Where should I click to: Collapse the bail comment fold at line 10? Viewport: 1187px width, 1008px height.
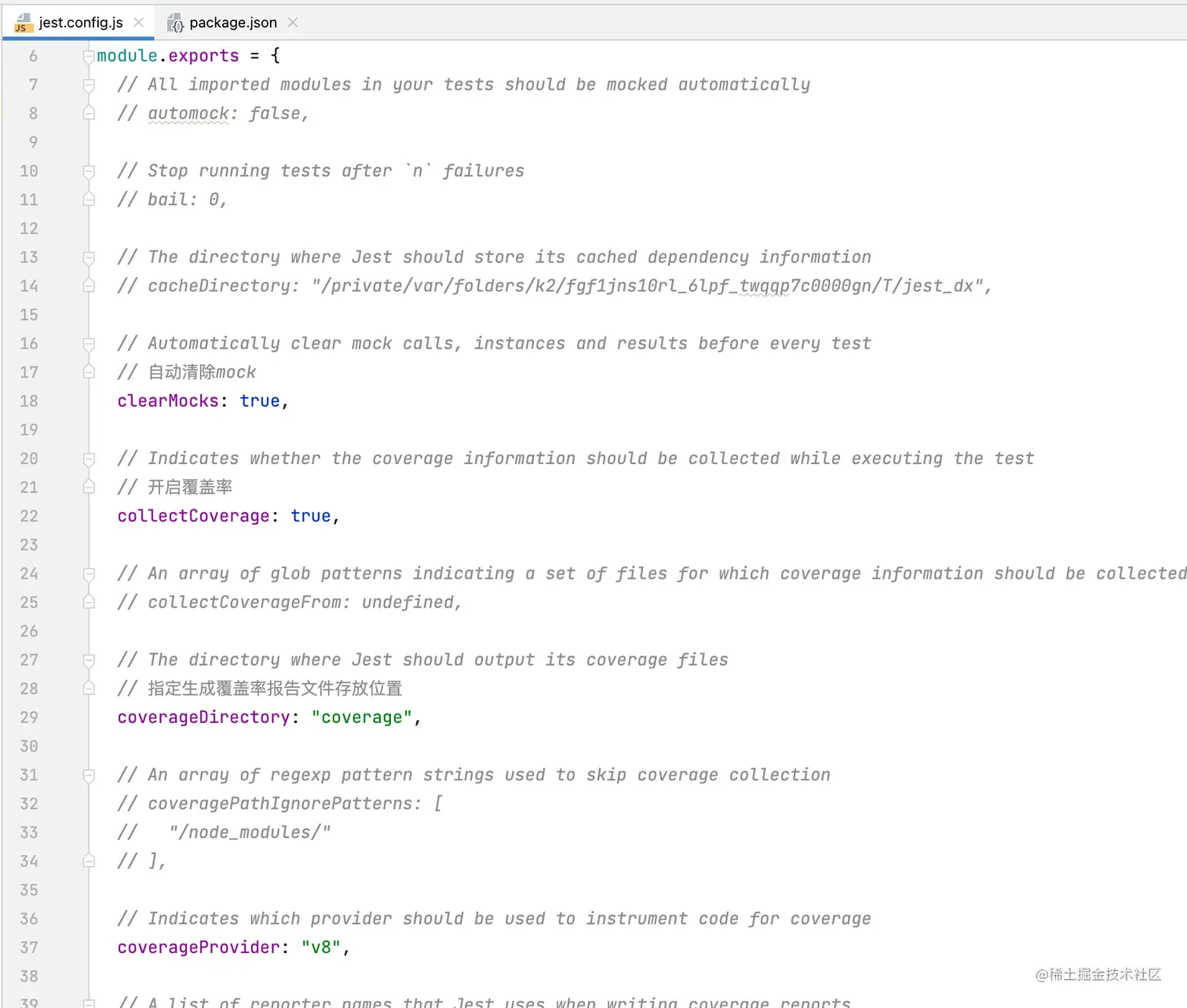pos(88,170)
